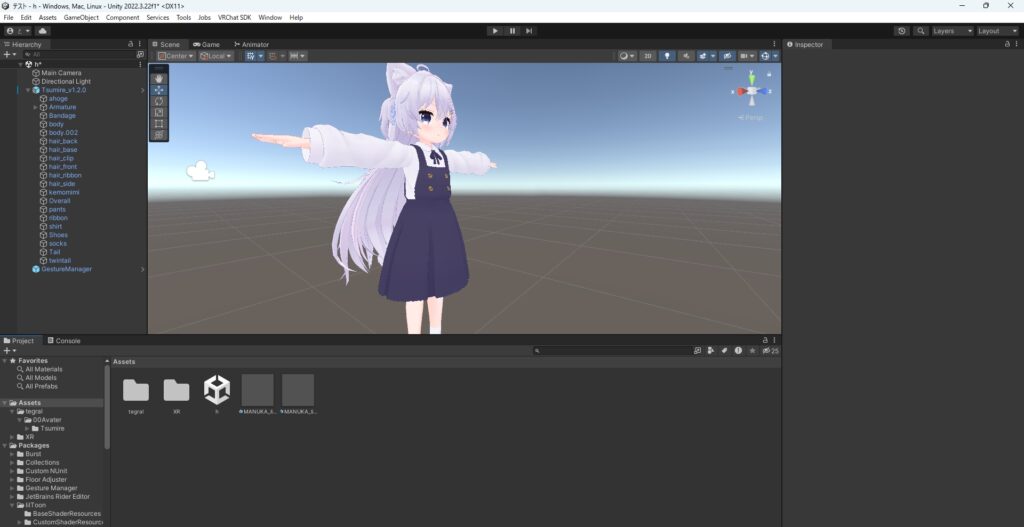Image resolution: width=1024 pixels, height=527 pixels.
Task: Open the Scene draw mode dropdown
Action: [x=628, y=56]
